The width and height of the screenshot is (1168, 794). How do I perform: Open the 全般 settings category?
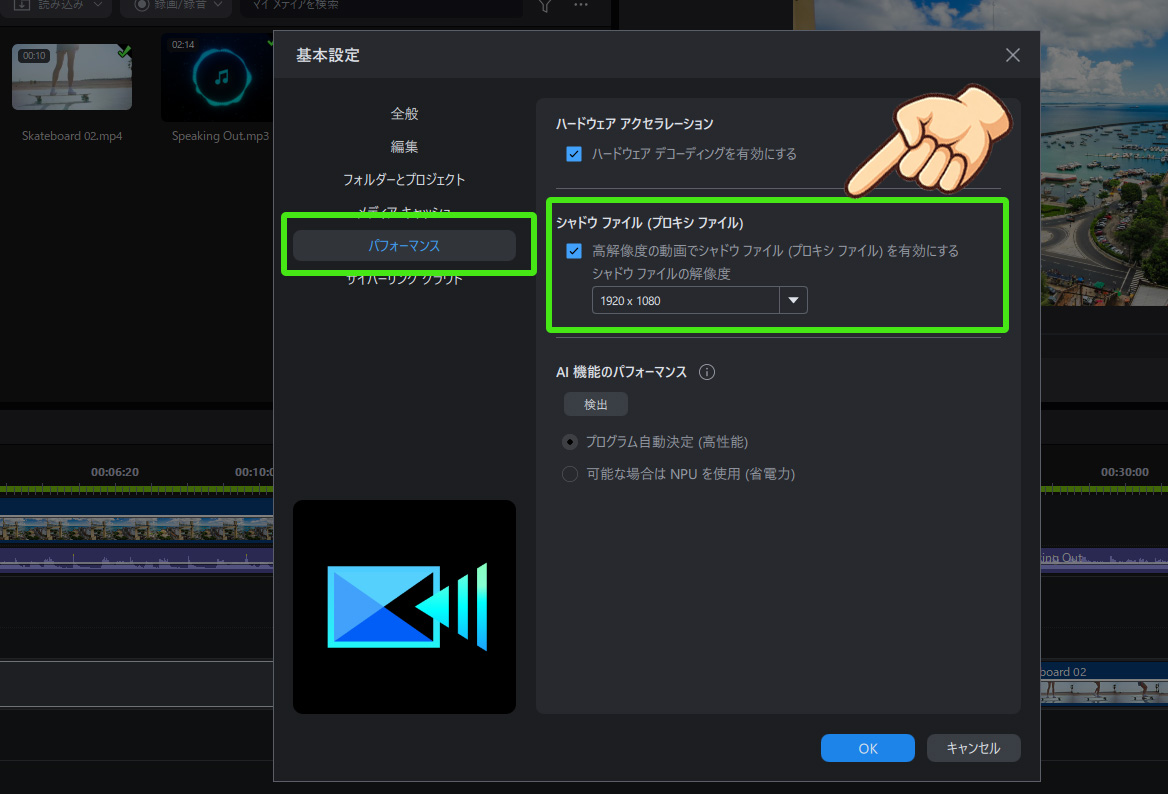click(404, 114)
